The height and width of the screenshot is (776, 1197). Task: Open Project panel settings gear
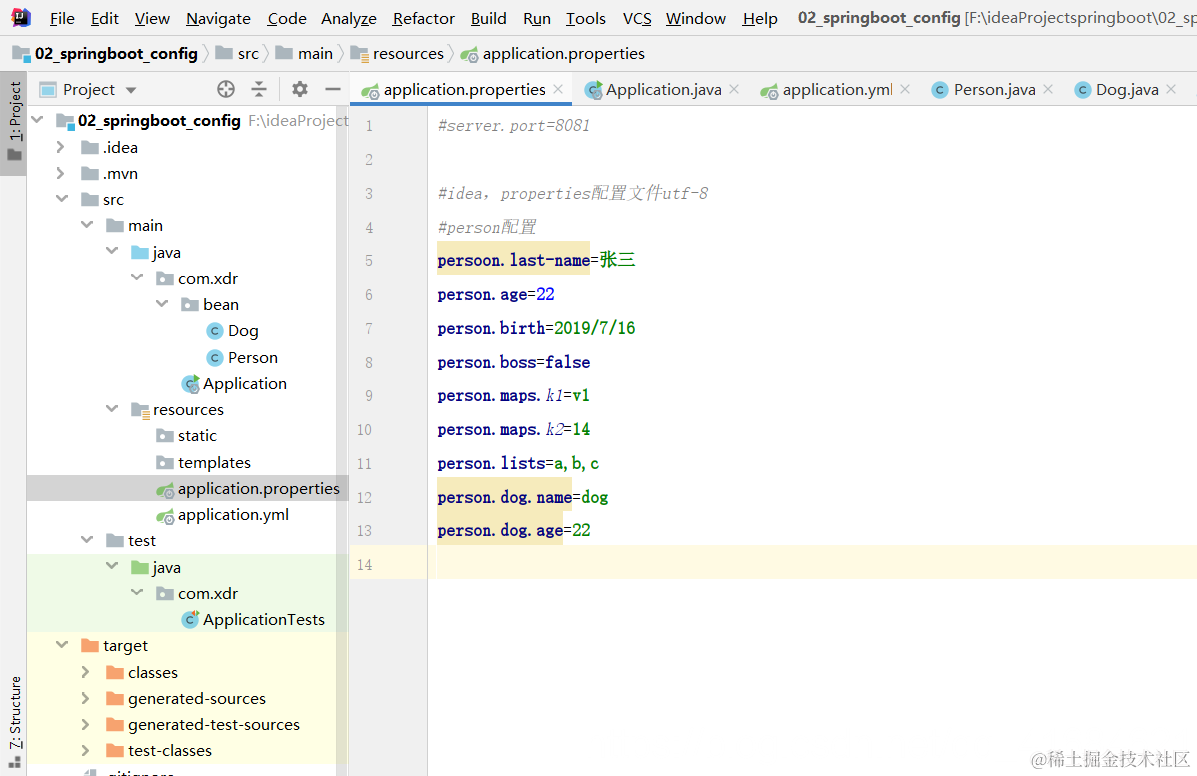click(x=300, y=89)
